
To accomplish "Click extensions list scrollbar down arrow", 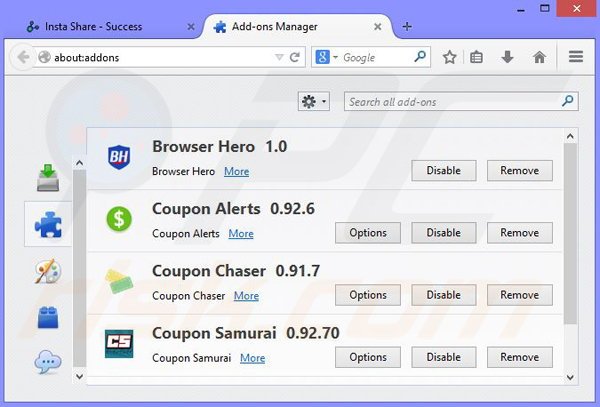I will [570, 378].
